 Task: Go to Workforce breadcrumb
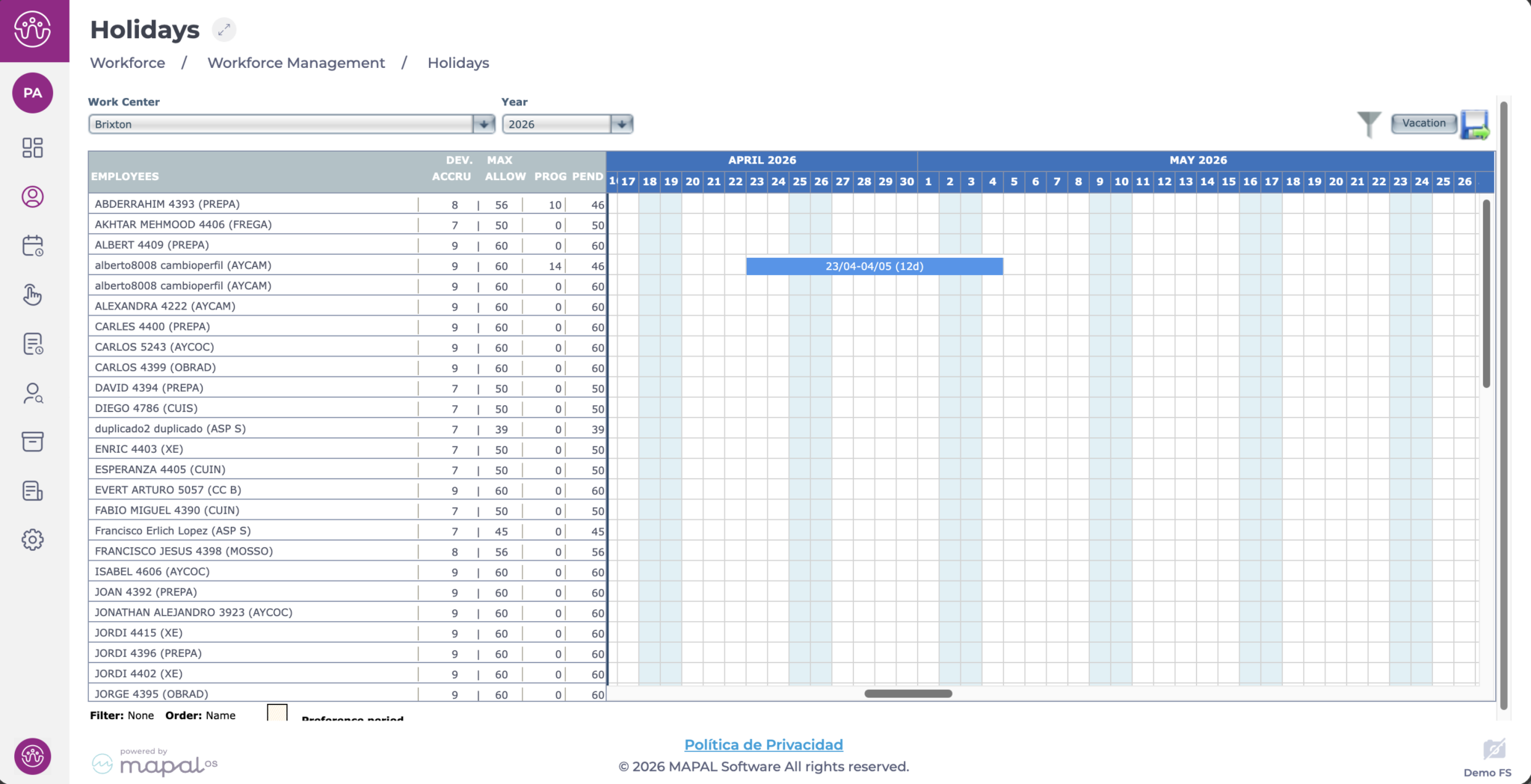point(128,63)
